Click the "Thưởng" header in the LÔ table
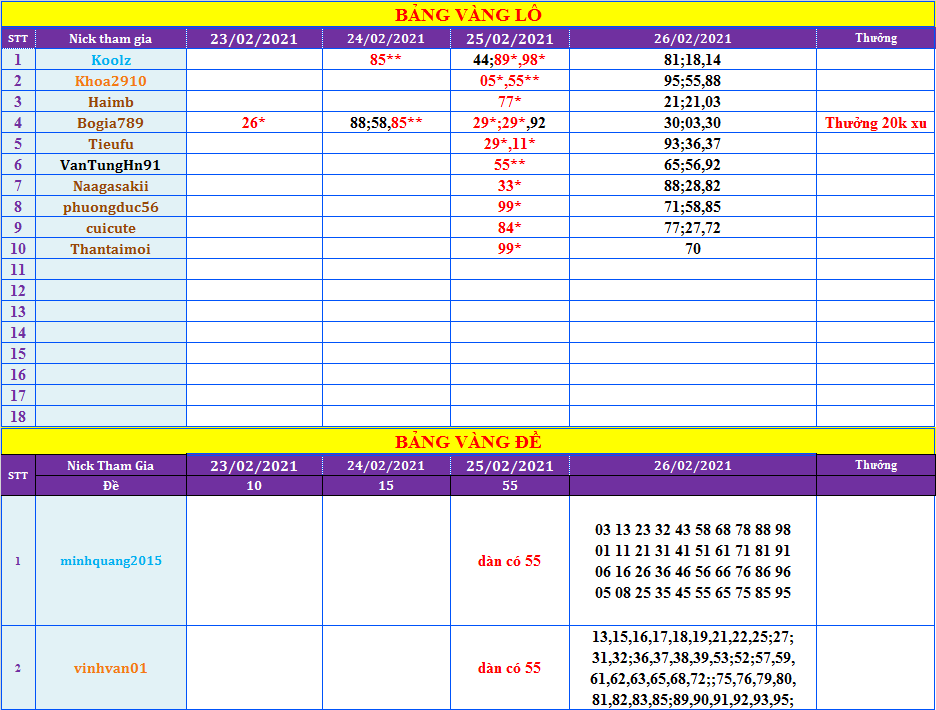Screen dimensions: 936x710 click(876, 39)
